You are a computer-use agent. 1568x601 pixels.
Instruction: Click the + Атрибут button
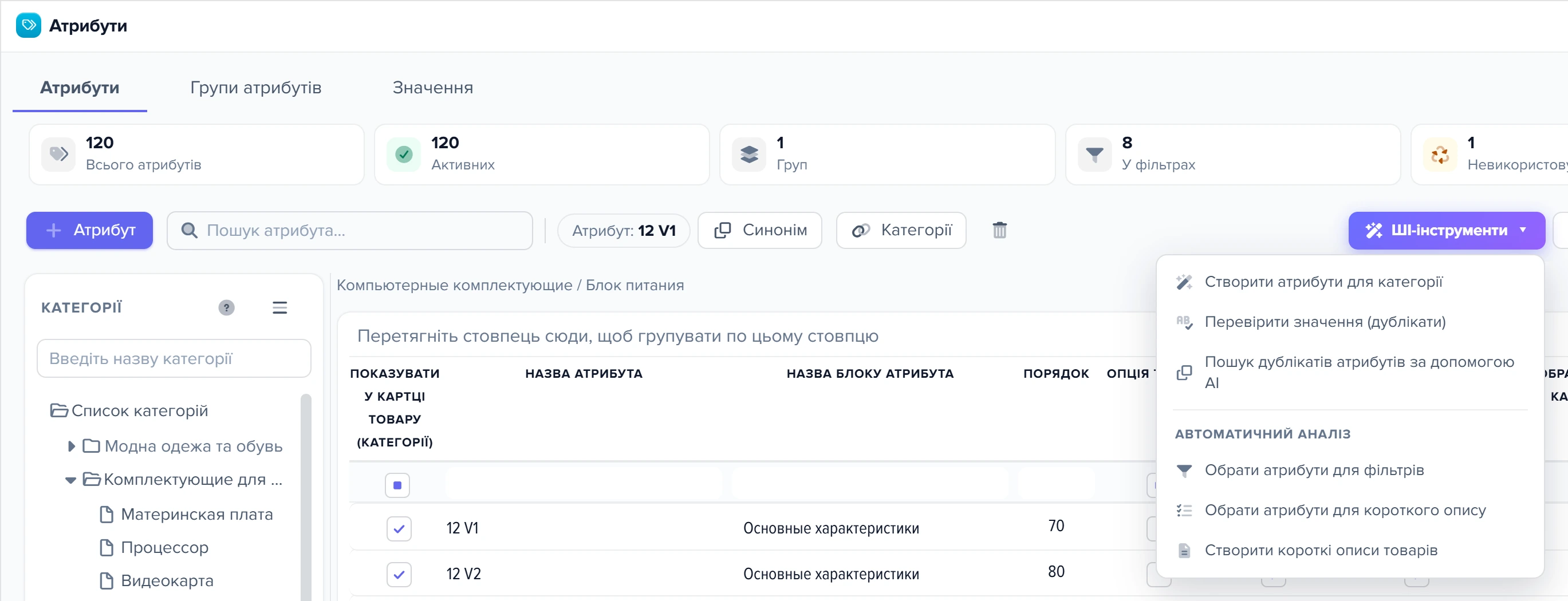[x=89, y=231]
